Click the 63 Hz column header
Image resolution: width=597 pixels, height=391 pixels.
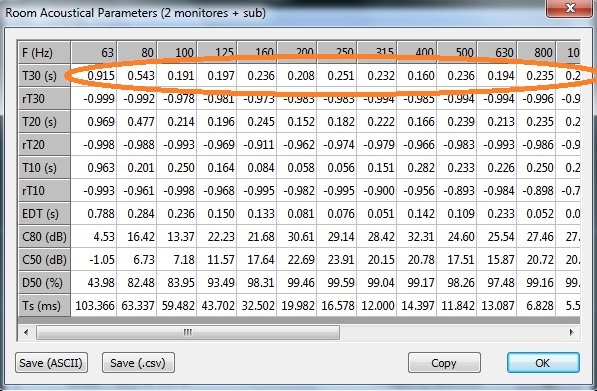94,53
